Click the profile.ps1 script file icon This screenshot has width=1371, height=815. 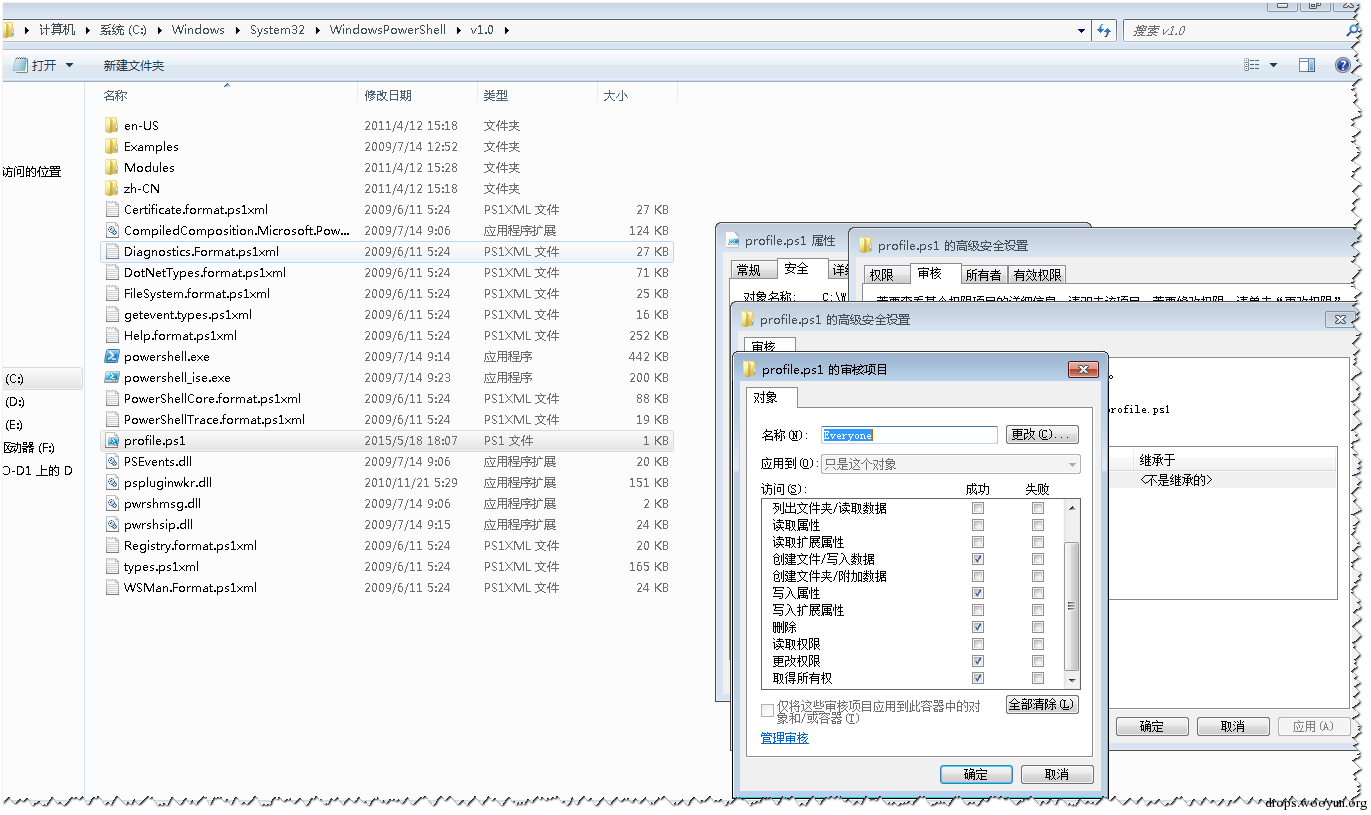click(113, 440)
